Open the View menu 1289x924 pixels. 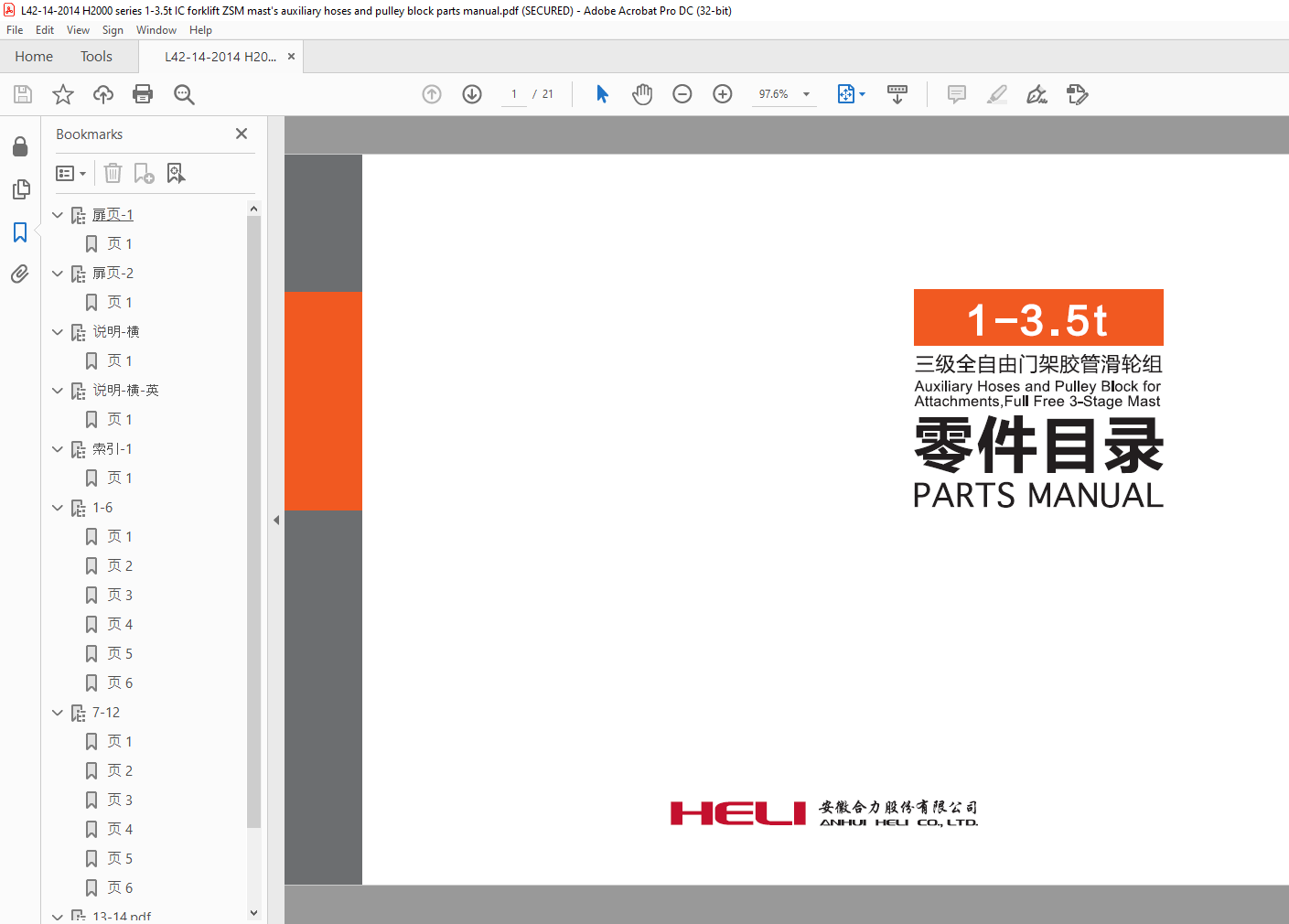coord(78,30)
